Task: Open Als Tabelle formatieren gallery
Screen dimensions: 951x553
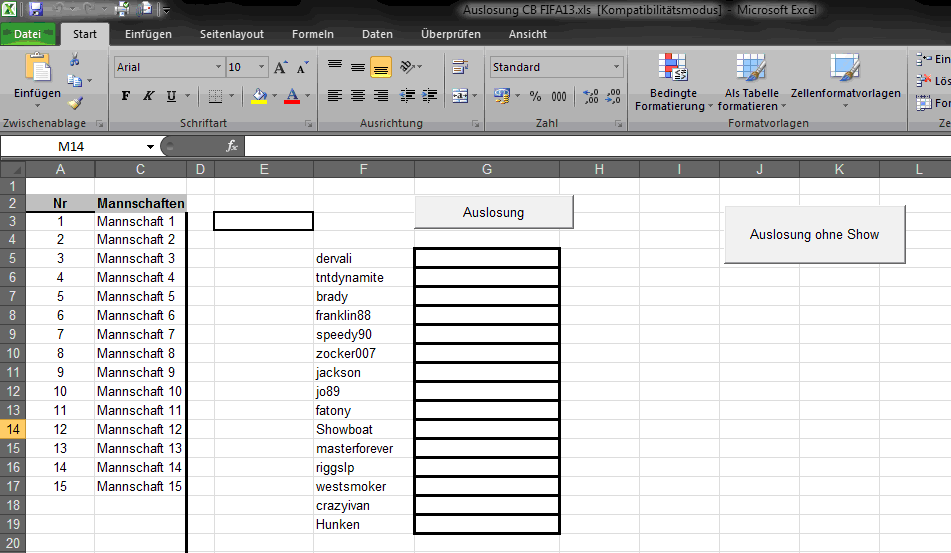Action: click(751, 82)
